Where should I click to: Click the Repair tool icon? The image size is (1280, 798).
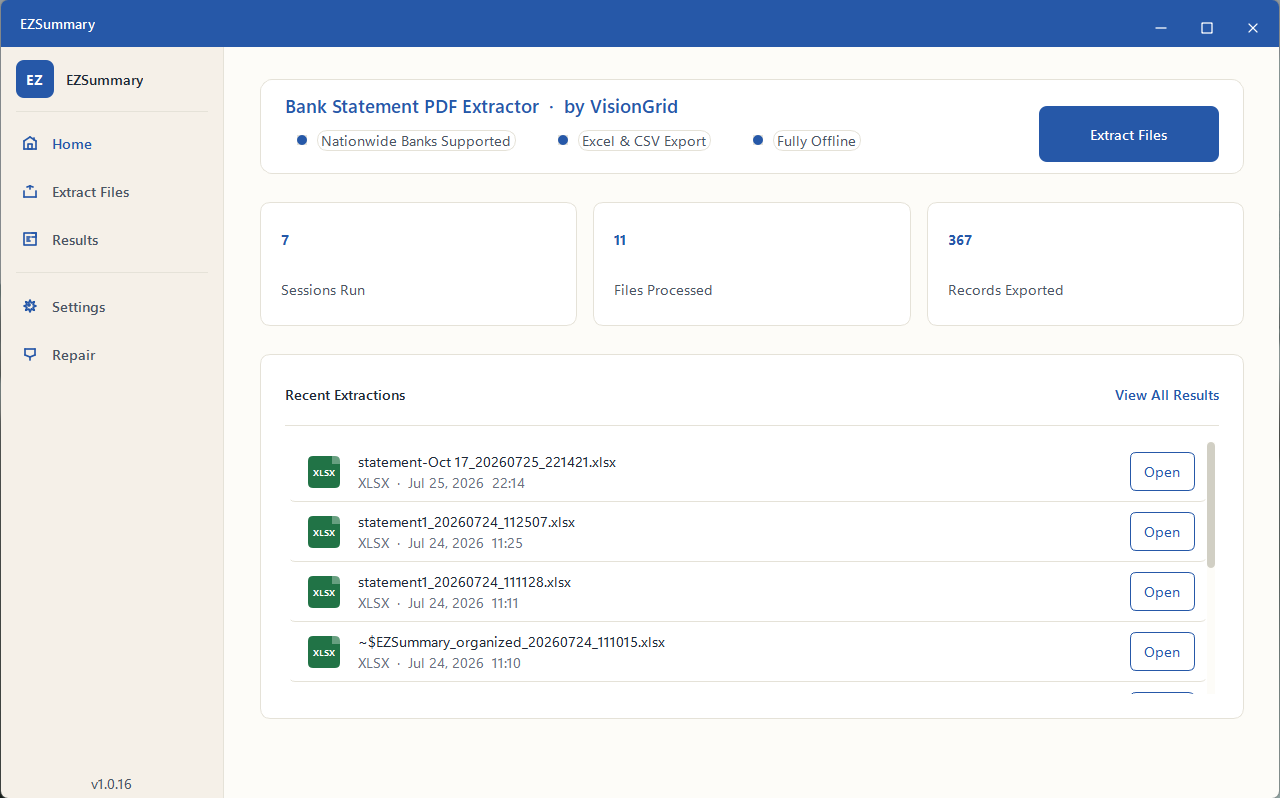[x=31, y=355]
